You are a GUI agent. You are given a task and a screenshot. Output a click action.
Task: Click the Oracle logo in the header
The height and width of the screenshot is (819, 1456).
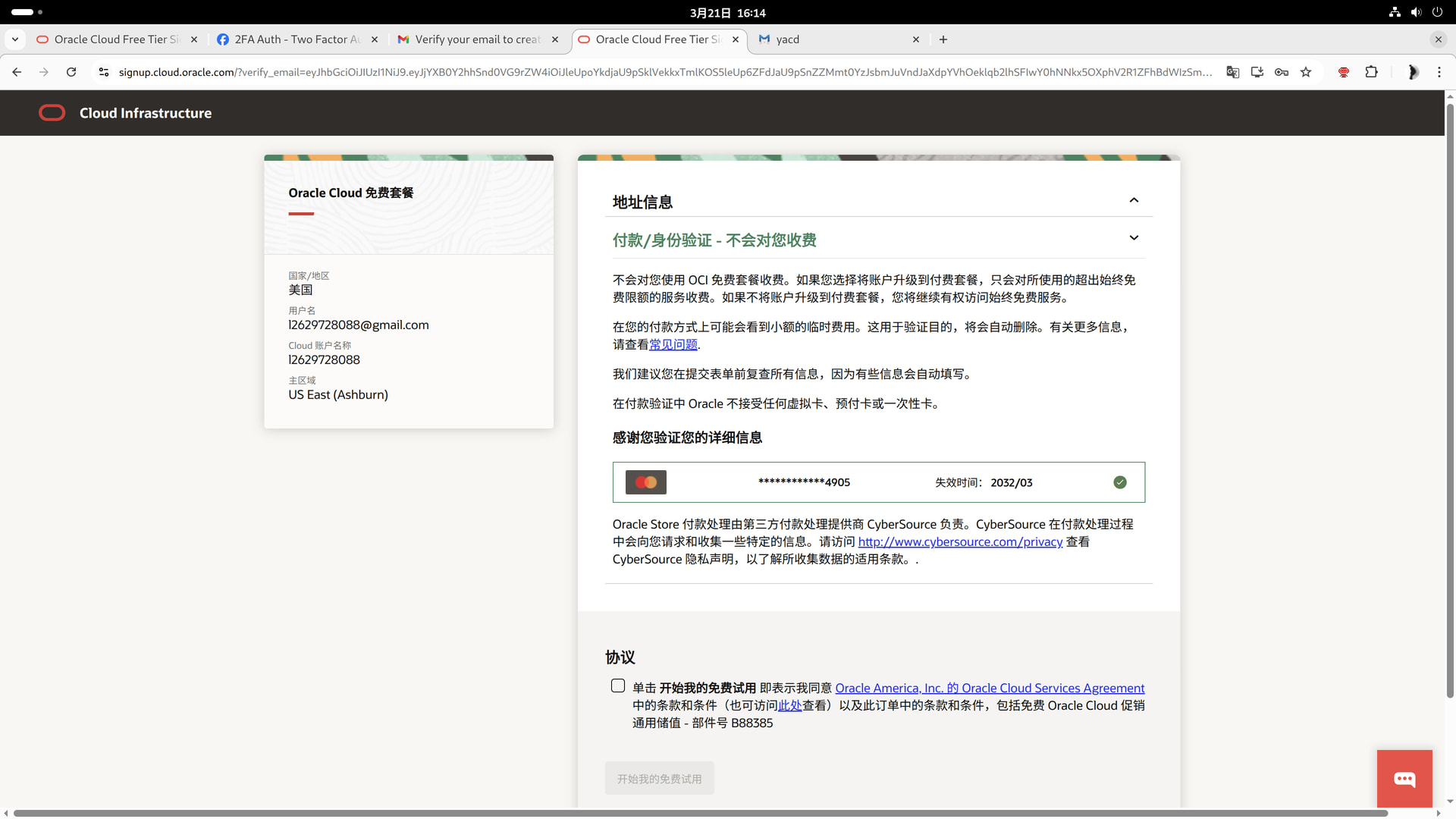[x=52, y=113]
